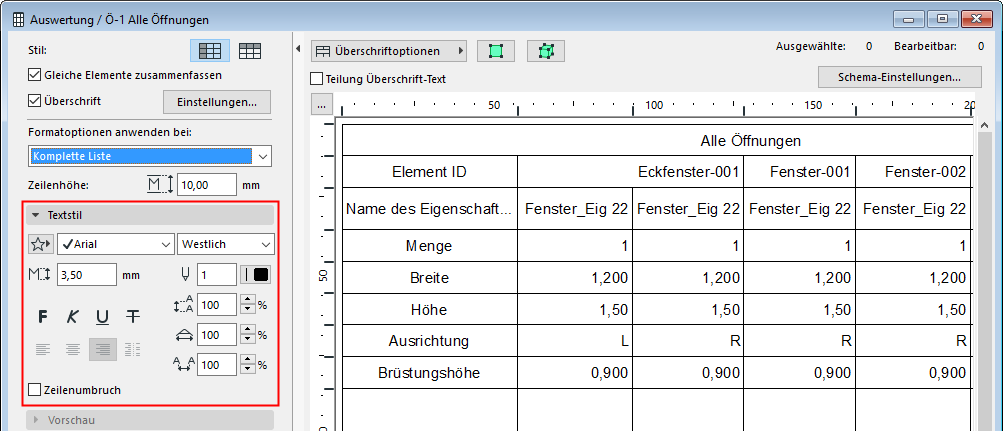Click the pen number icon
Screen dimensions: 1003x431
(x=186, y=275)
